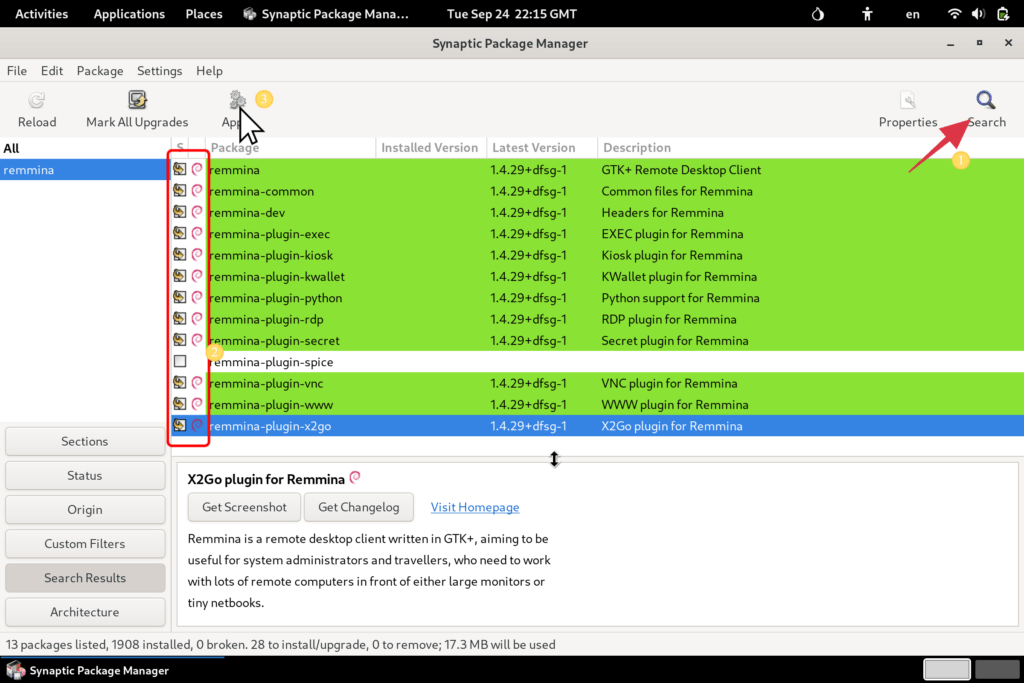1024x683 pixels.
Task: Click Debian swirl icon beside remmina row
Action: tap(197, 169)
